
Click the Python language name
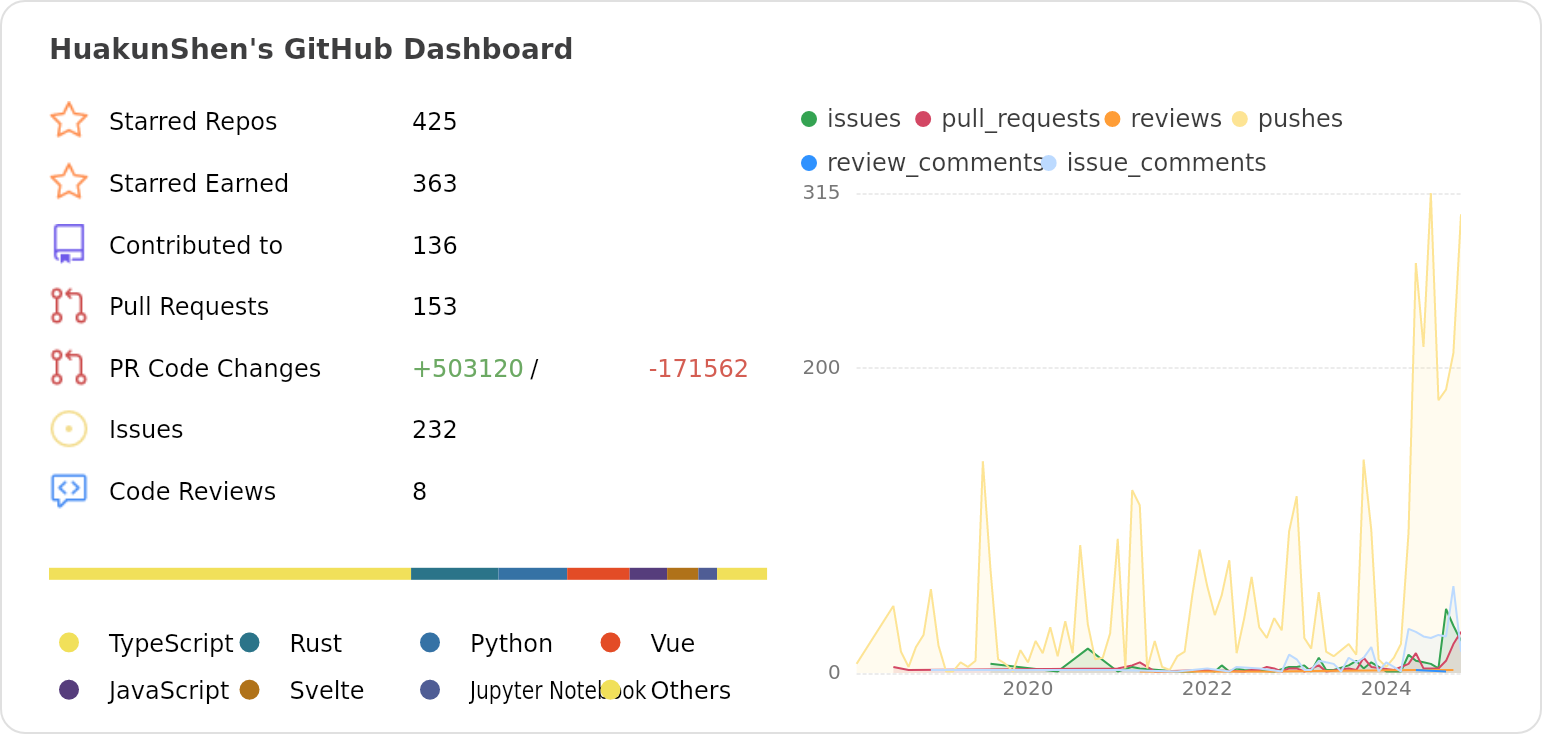[511, 644]
